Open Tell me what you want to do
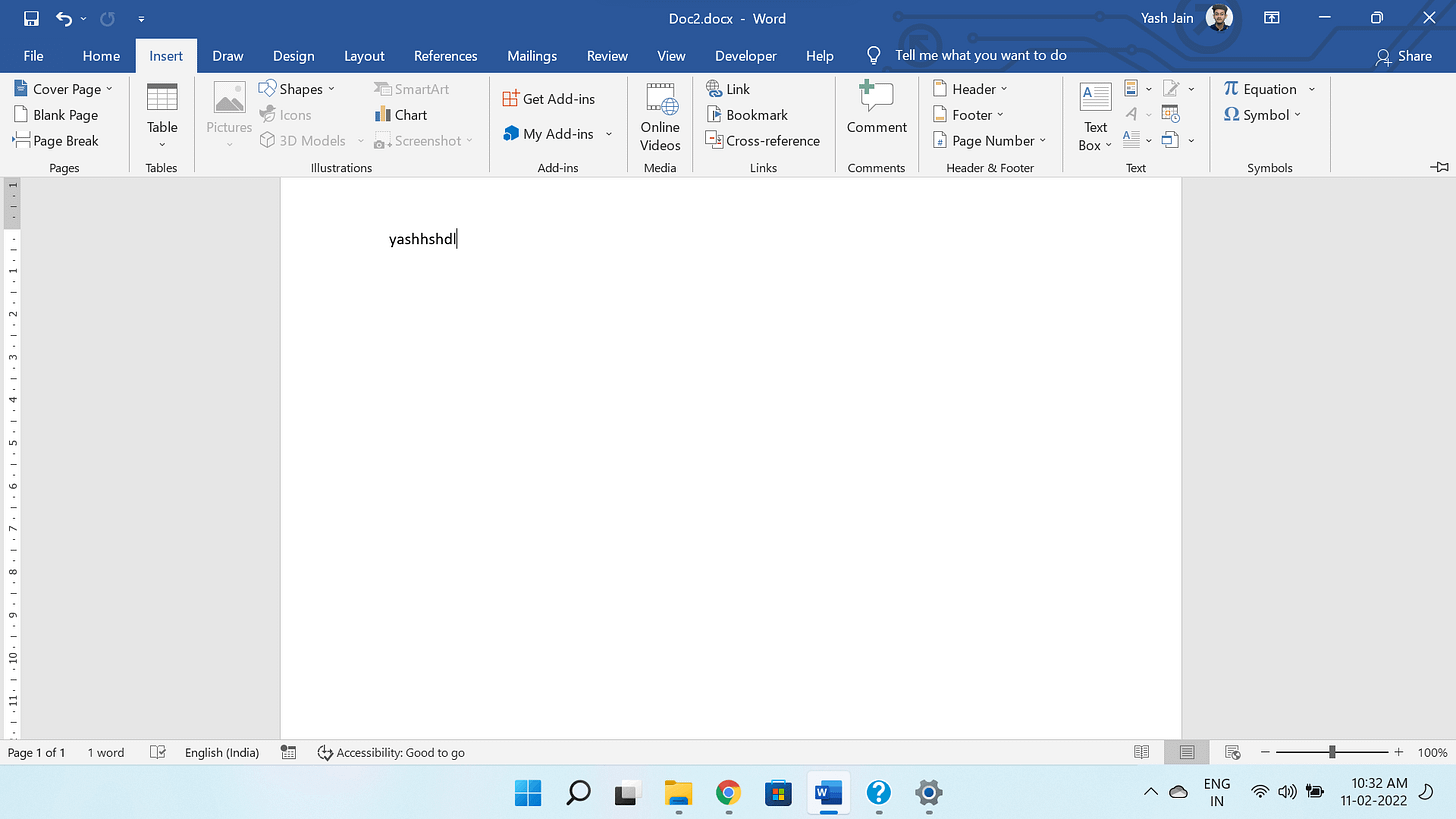 coord(981,55)
